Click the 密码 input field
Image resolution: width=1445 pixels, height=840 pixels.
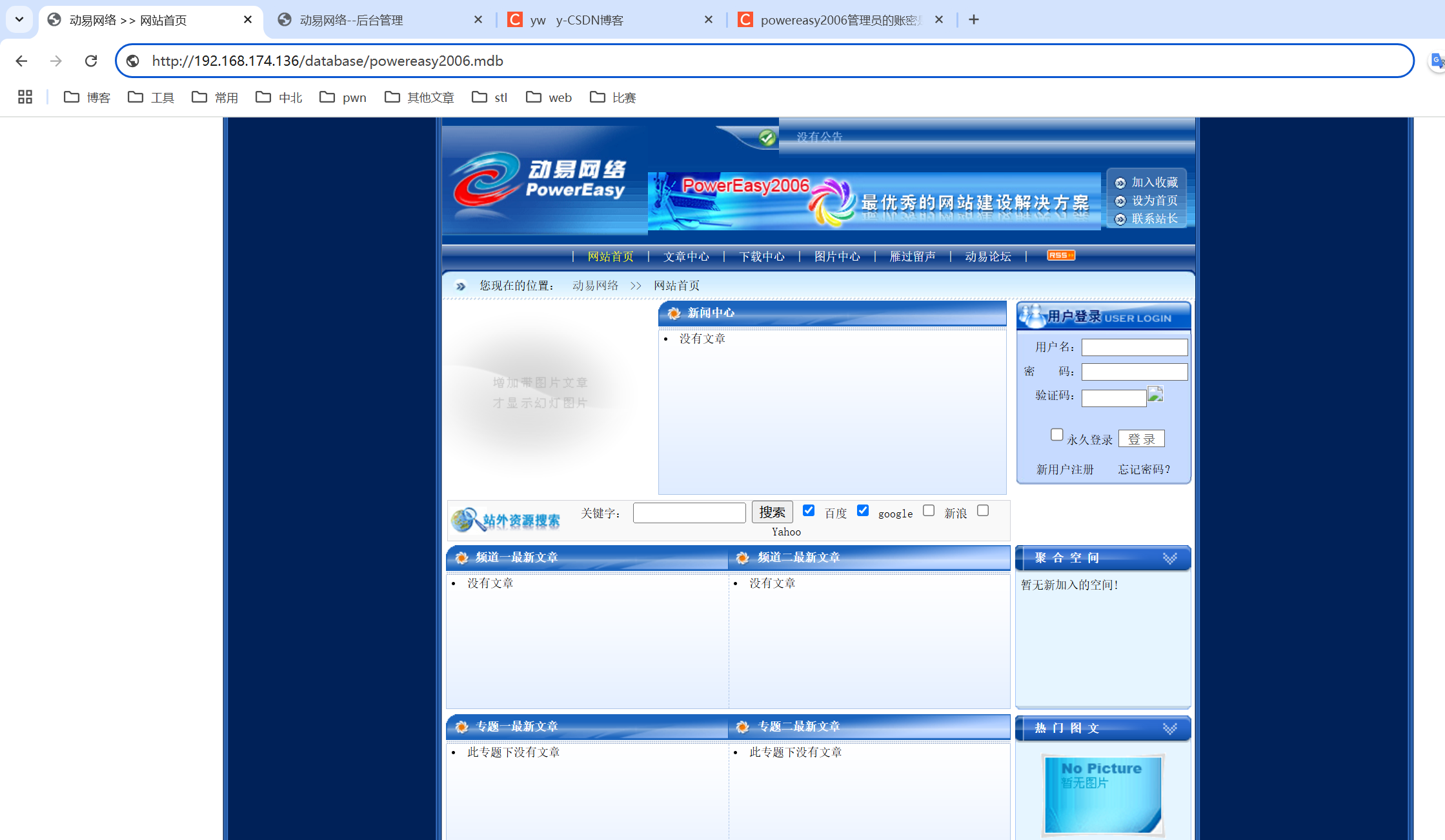pos(1135,372)
